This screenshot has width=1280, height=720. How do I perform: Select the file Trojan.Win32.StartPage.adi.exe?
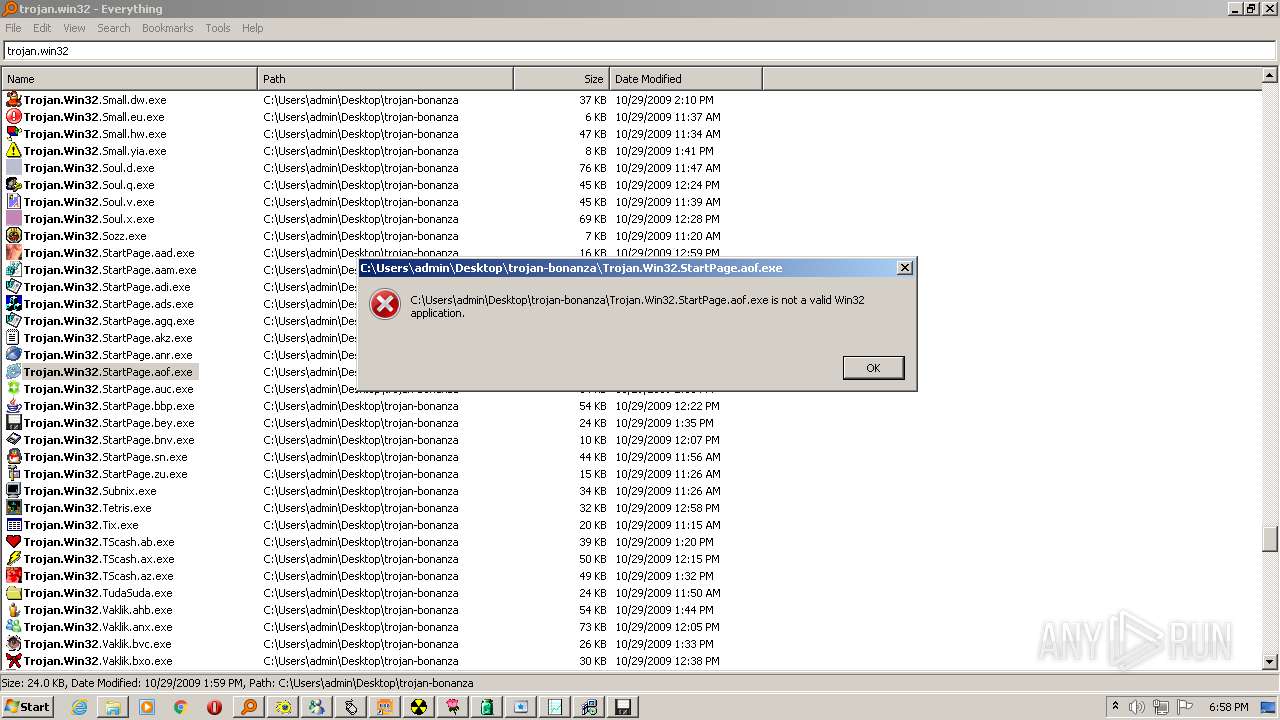point(107,287)
